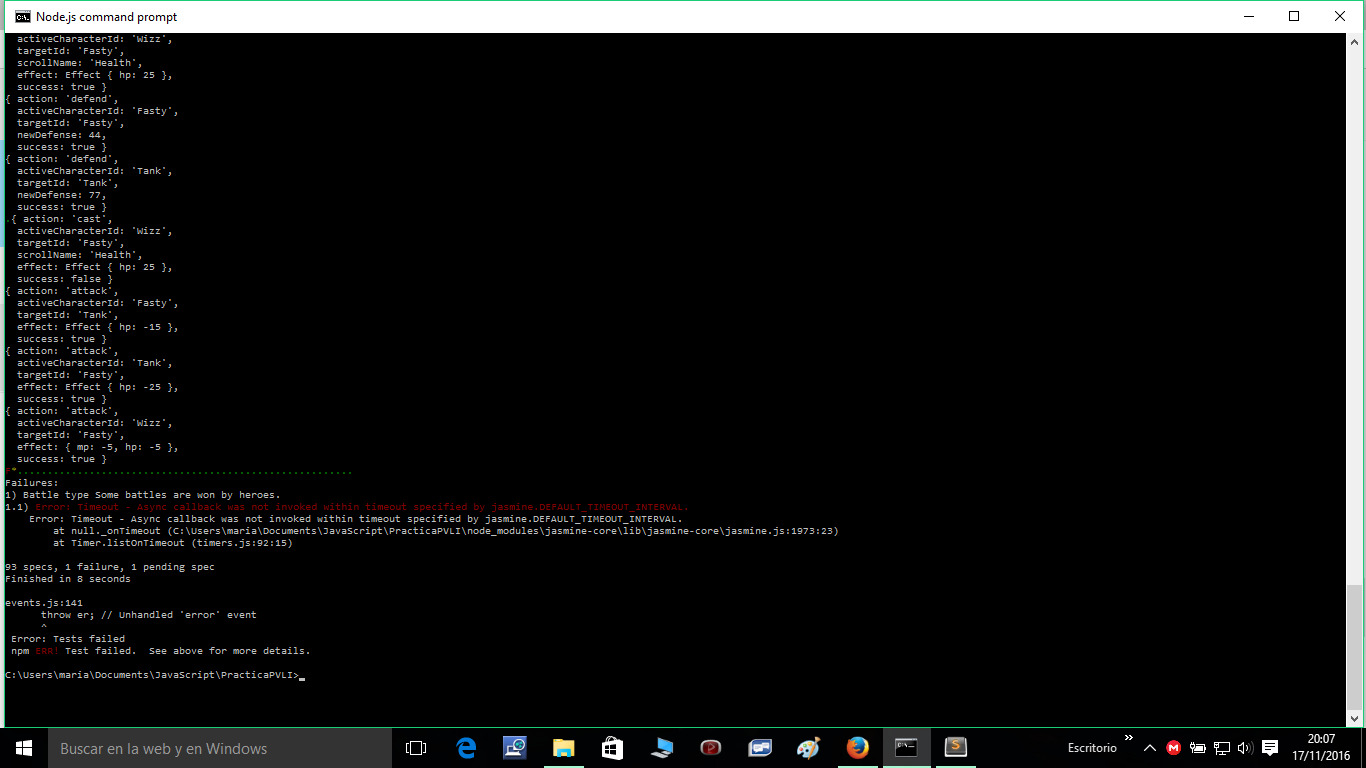Click the console scrollbar down arrow
Screen dimensions: 1366x768
coord(1354,718)
